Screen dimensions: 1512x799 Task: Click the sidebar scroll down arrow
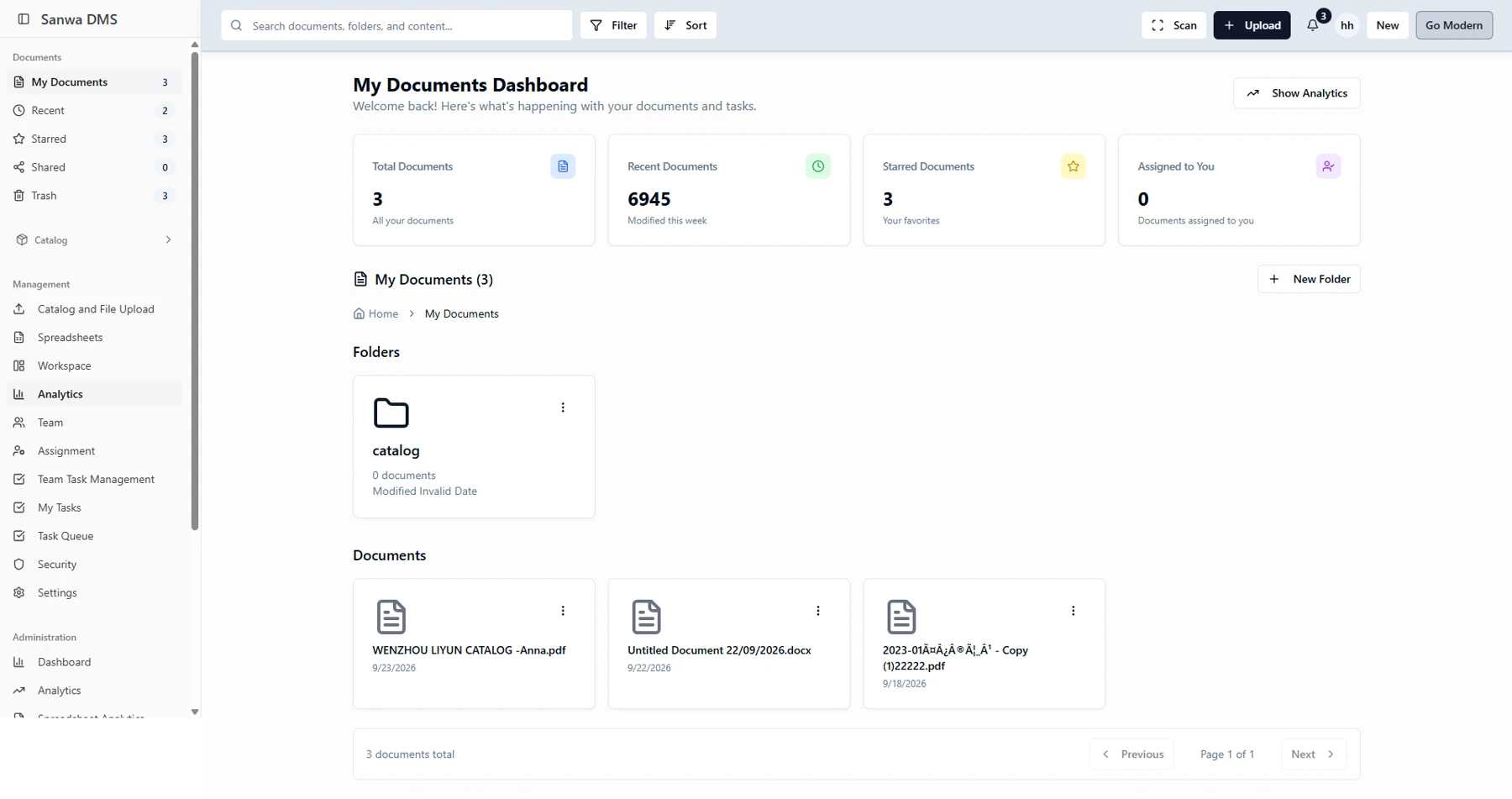point(195,712)
